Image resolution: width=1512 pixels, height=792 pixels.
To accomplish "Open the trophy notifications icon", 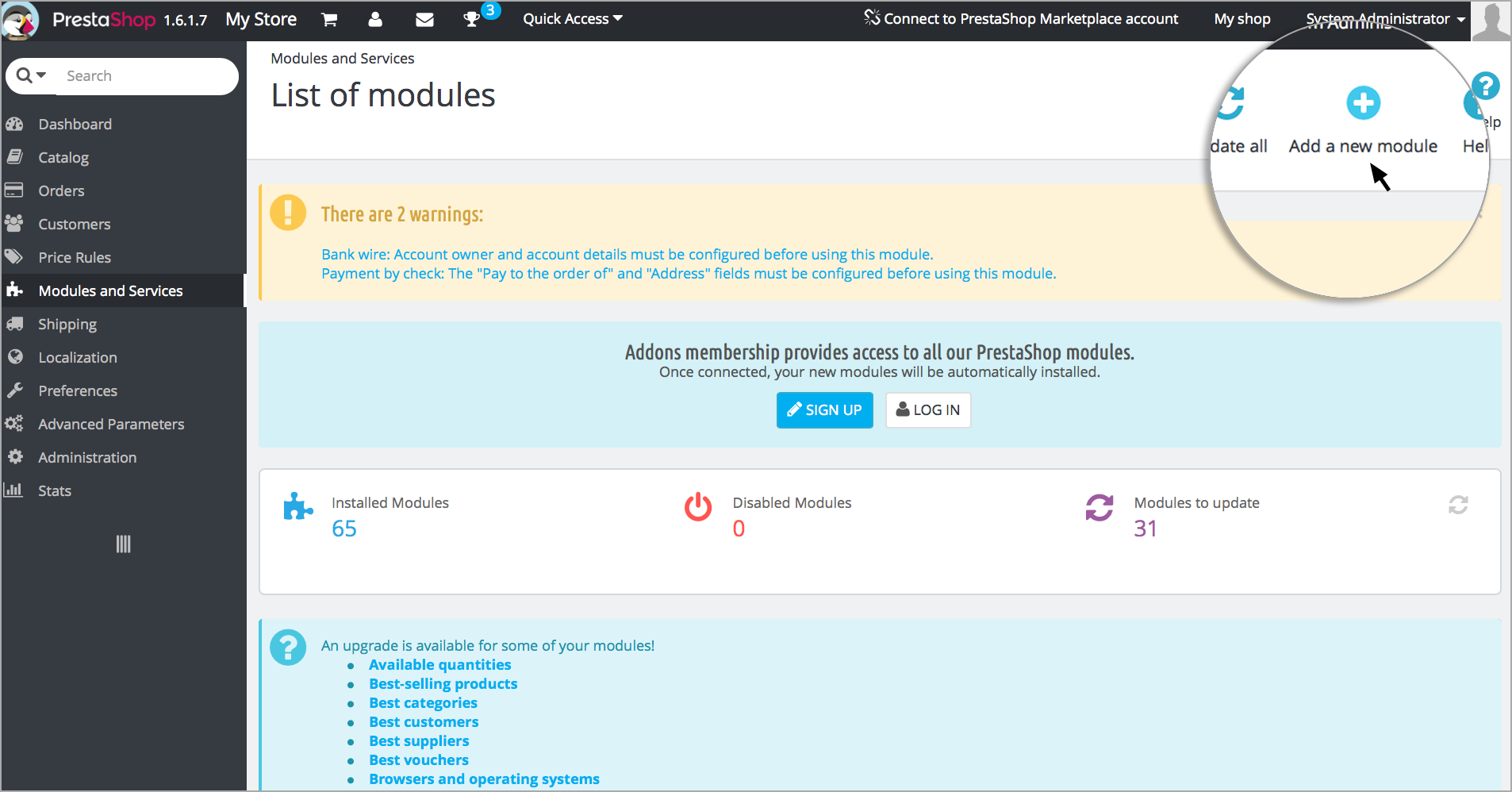I will [x=472, y=20].
